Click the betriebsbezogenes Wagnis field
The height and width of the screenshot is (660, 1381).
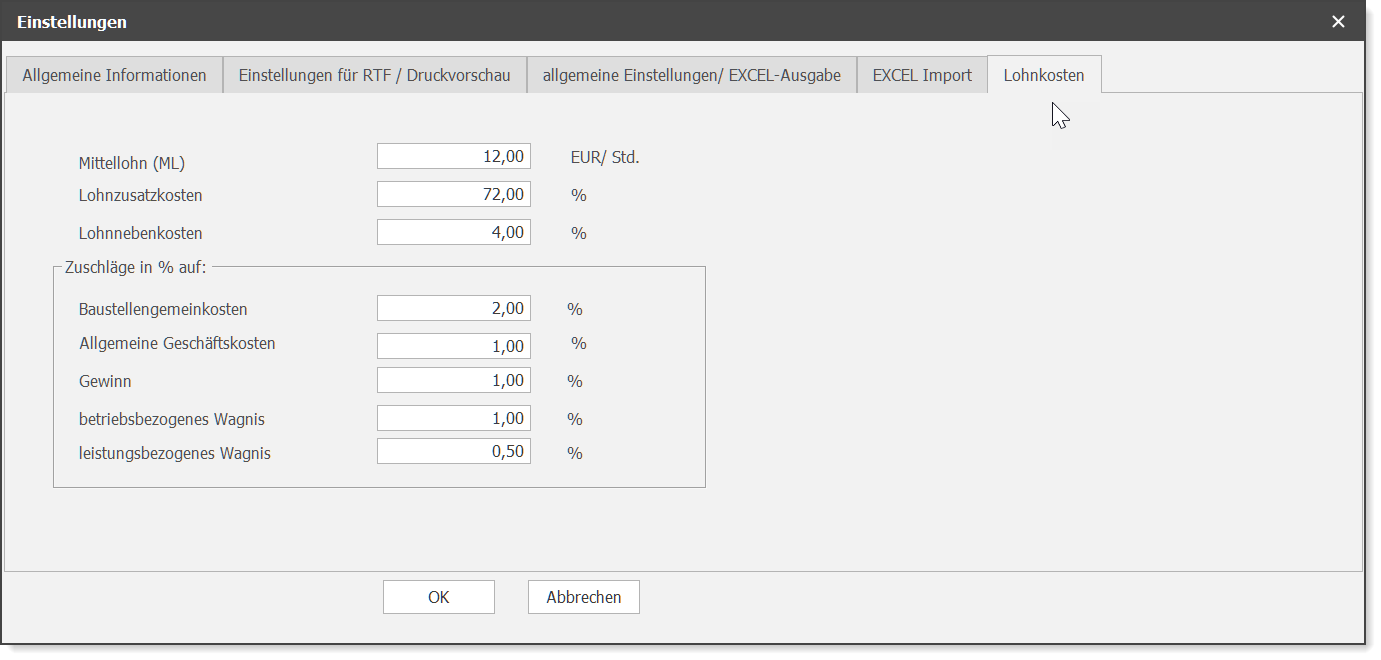[453, 419]
